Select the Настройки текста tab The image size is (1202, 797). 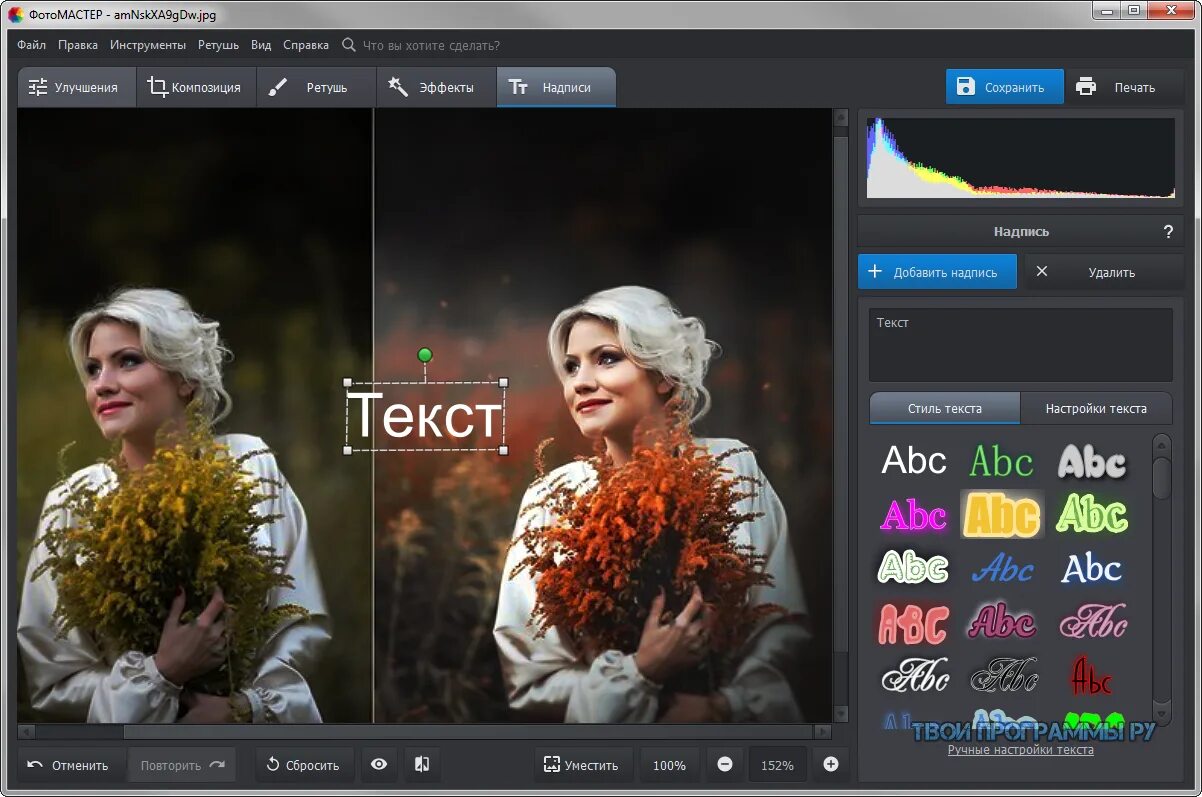(x=1096, y=408)
